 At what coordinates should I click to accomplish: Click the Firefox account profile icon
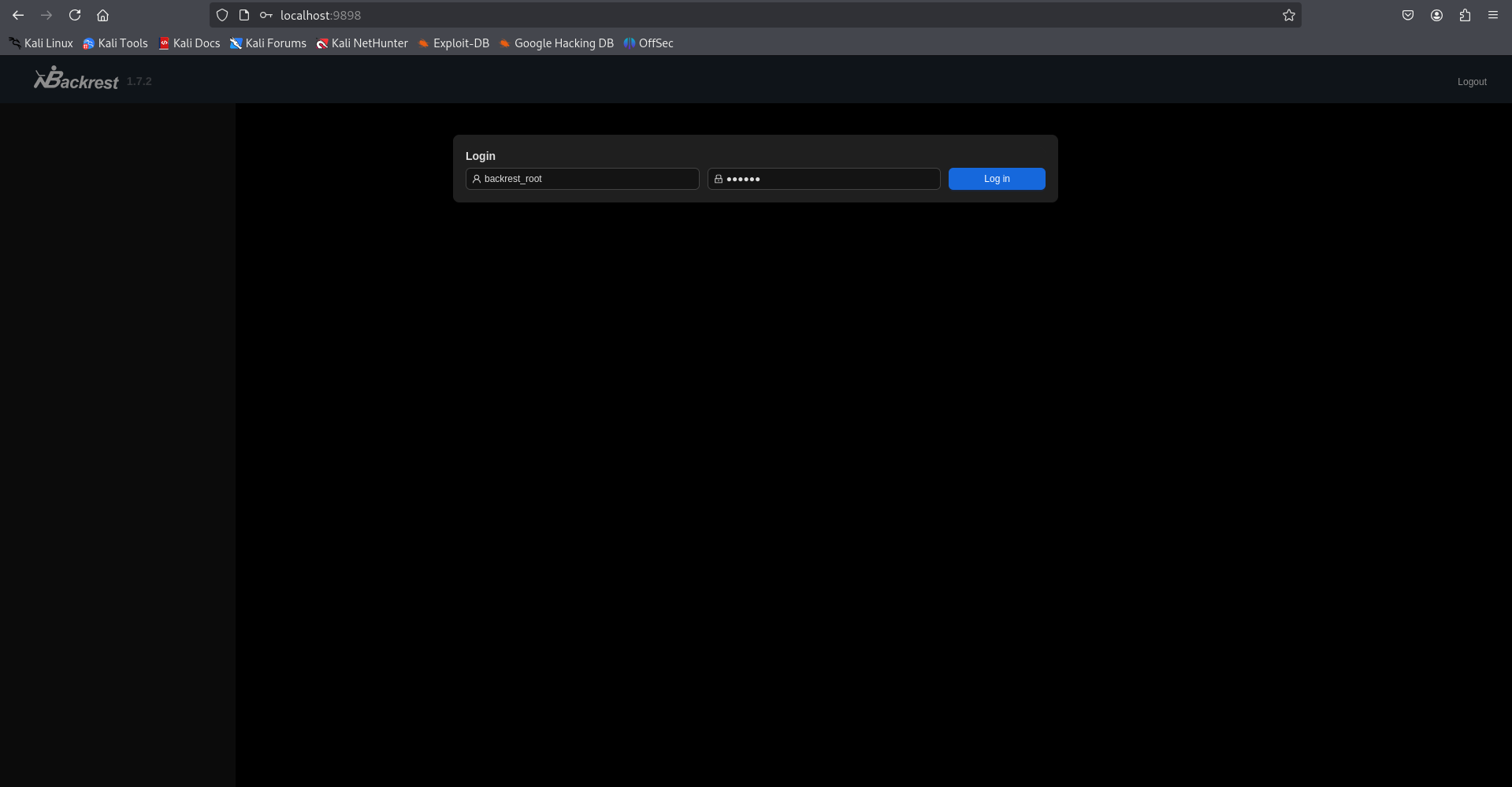[1436, 15]
